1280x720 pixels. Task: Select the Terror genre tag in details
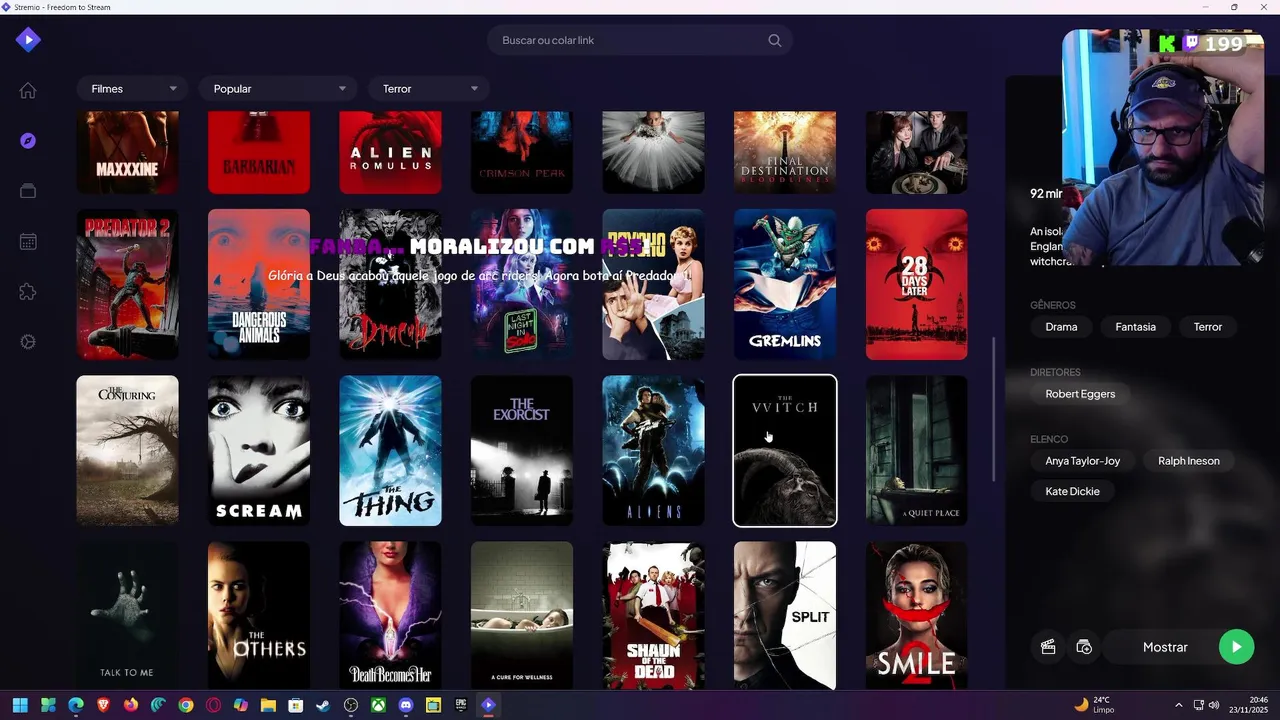click(x=1207, y=327)
